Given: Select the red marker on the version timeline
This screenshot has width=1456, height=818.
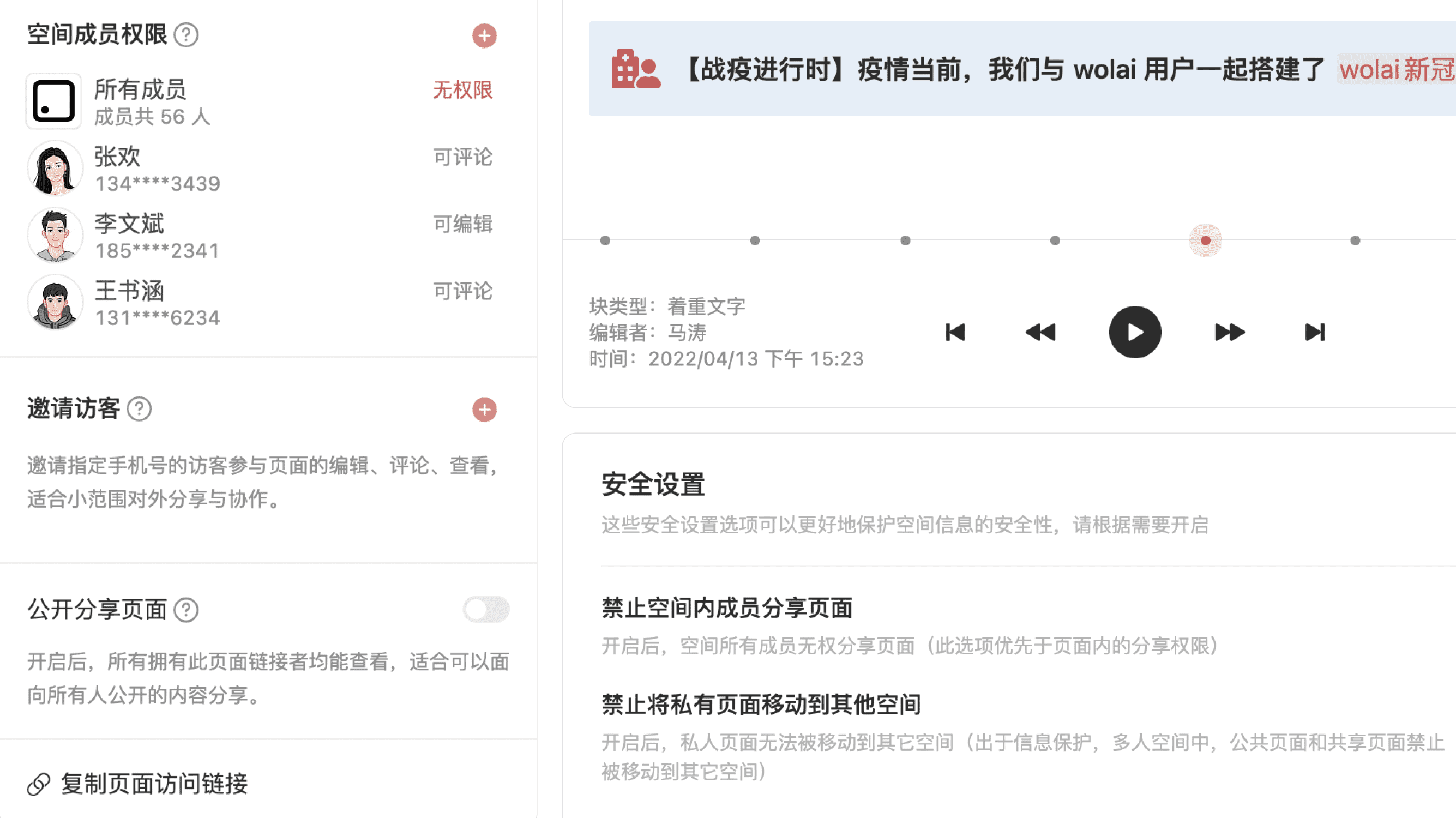Looking at the screenshot, I should (1206, 240).
